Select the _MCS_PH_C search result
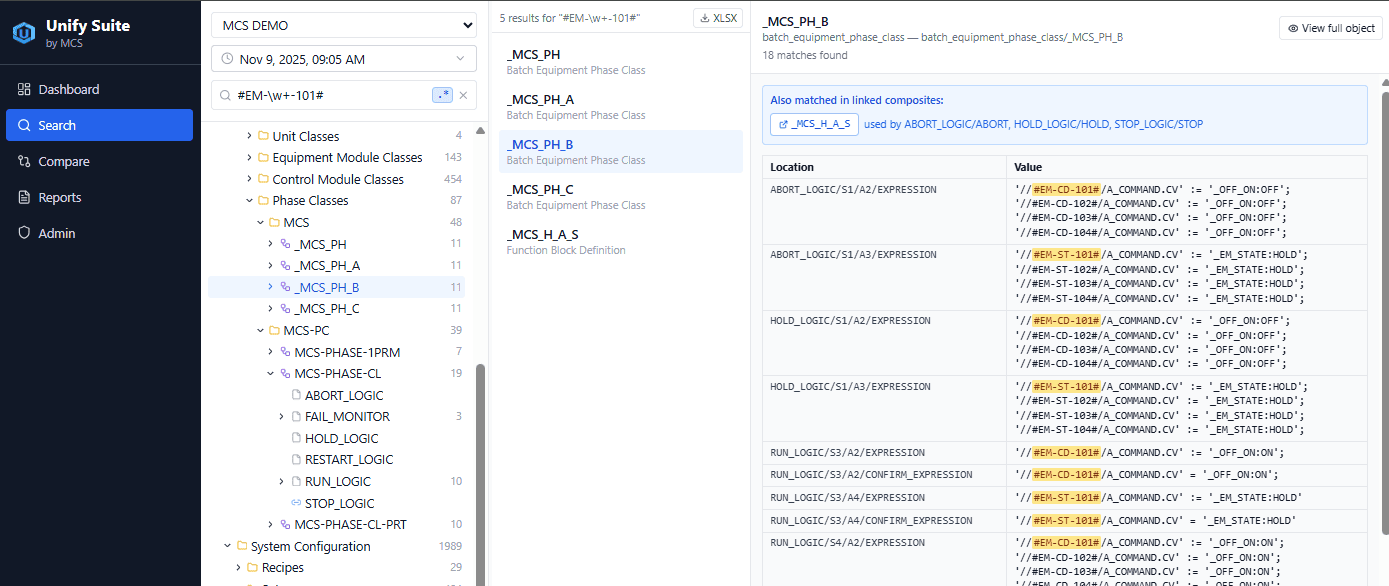The width and height of the screenshot is (1389, 586). 621,197
